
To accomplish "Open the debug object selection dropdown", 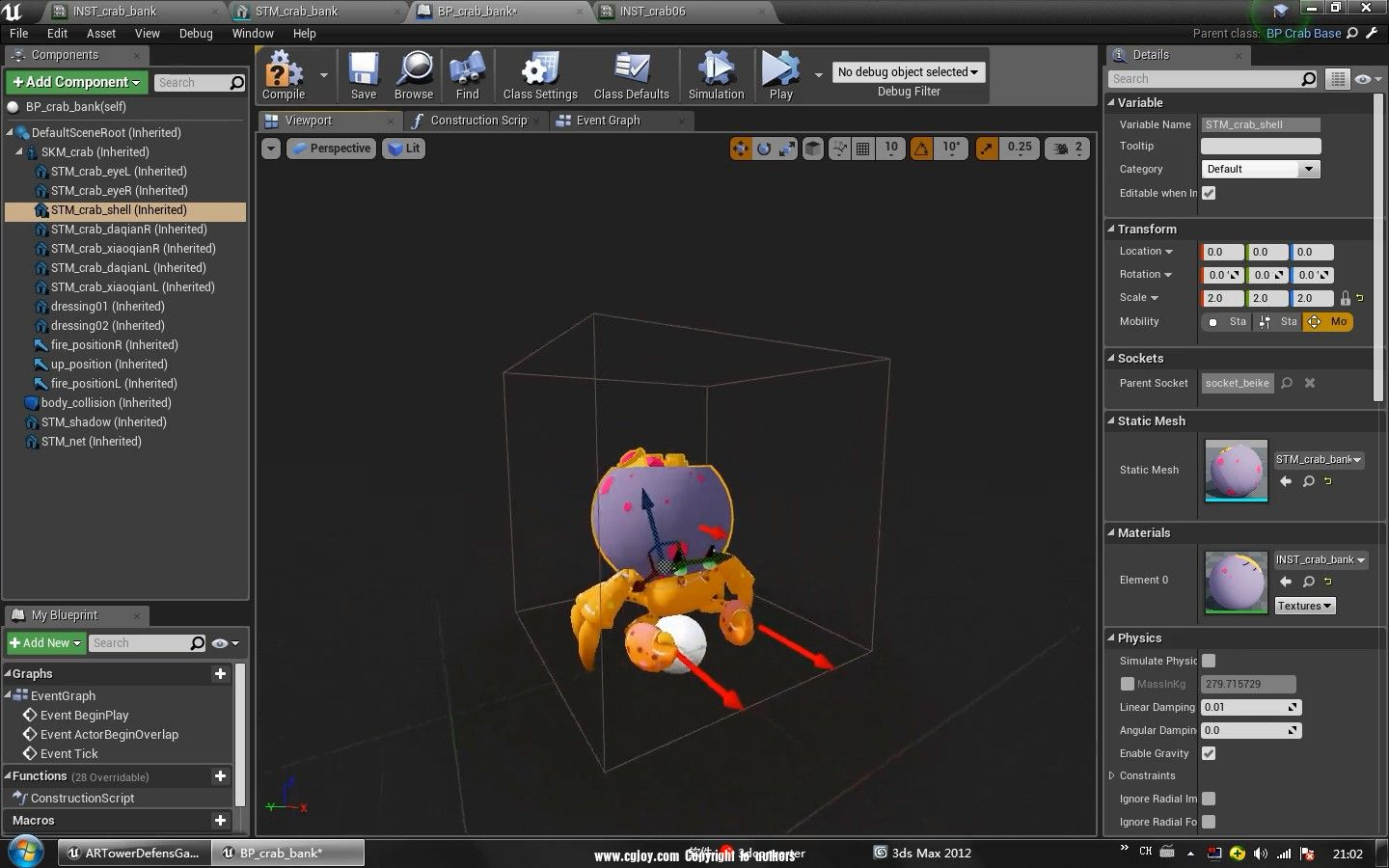I will tap(908, 72).
